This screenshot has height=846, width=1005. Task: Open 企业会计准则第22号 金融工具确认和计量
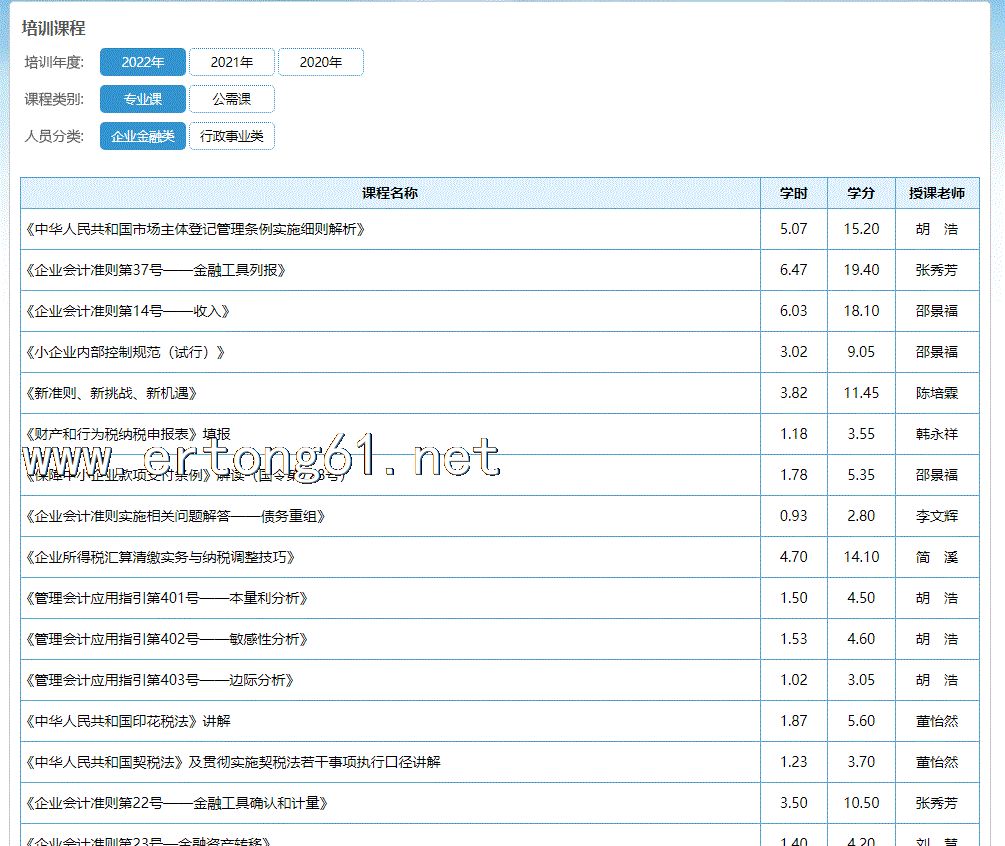(x=176, y=803)
